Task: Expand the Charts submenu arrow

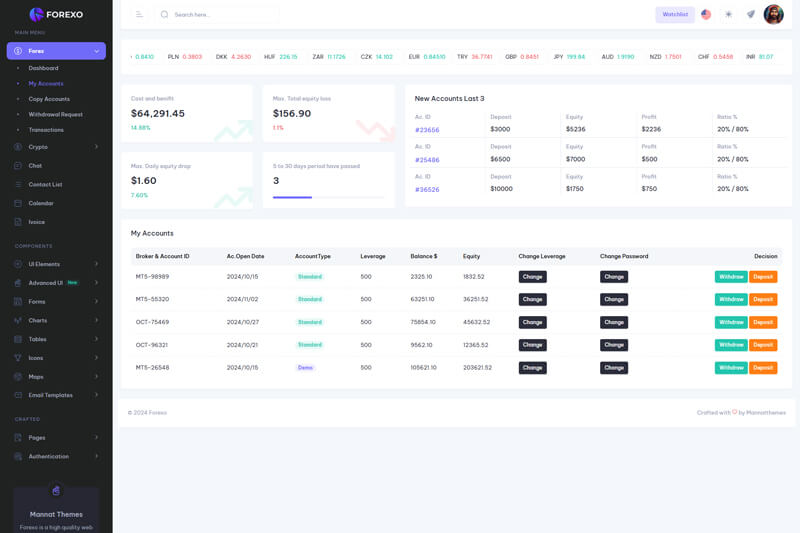Action: pos(96,320)
